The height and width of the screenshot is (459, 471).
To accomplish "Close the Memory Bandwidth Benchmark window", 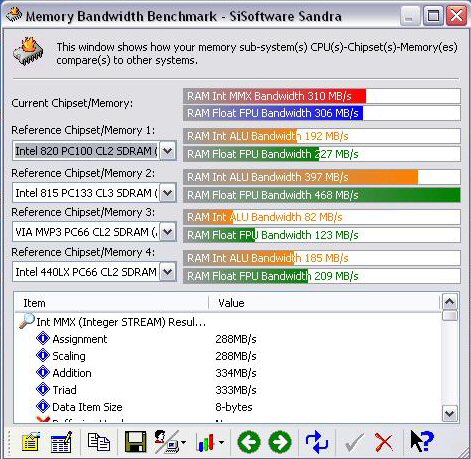I will tap(456, 15).
